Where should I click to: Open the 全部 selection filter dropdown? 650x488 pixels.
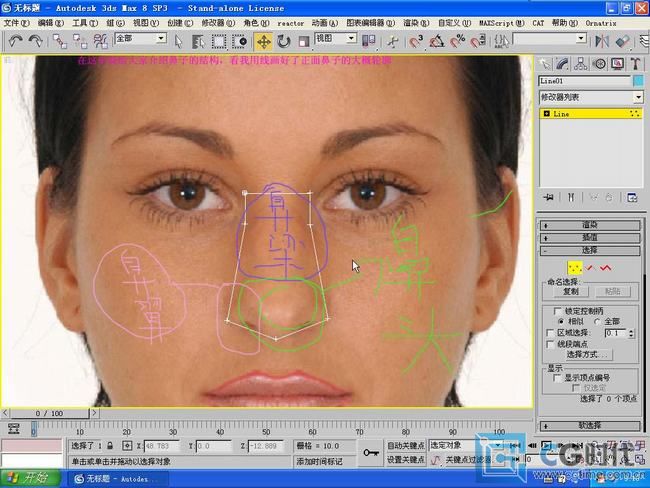(141, 39)
